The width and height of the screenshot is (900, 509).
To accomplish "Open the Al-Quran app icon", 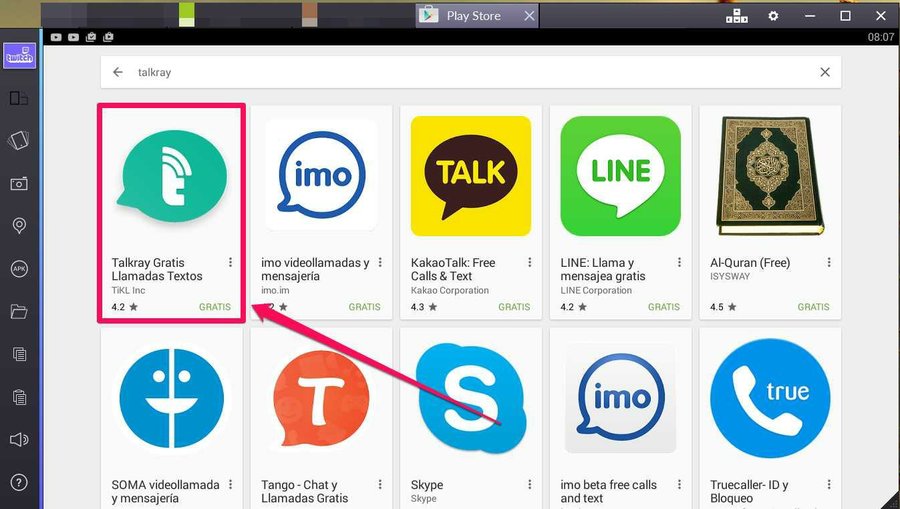I will point(770,176).
